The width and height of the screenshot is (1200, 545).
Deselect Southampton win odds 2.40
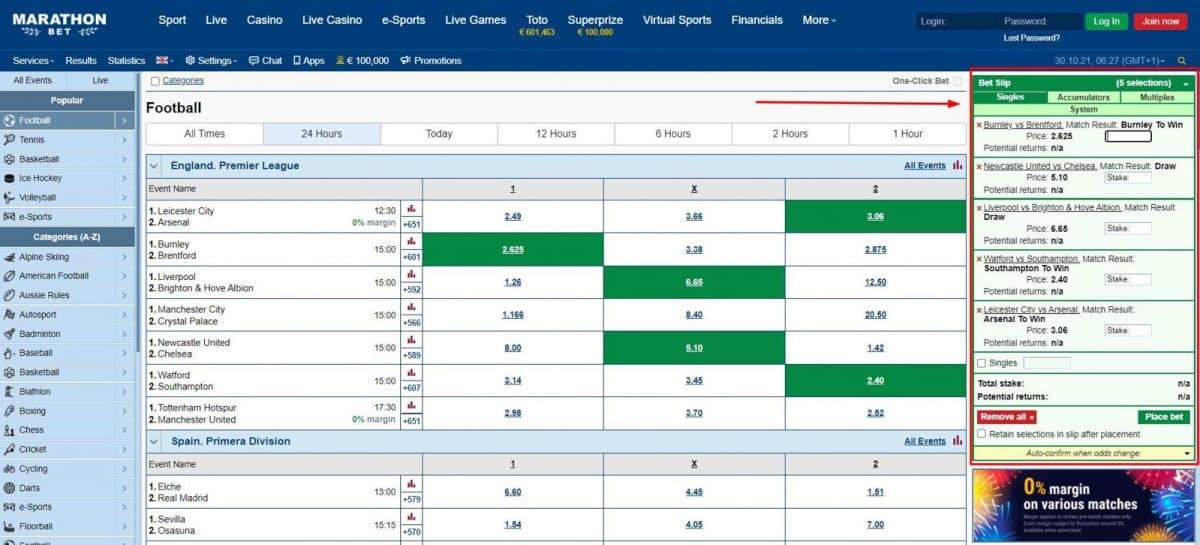875,380
